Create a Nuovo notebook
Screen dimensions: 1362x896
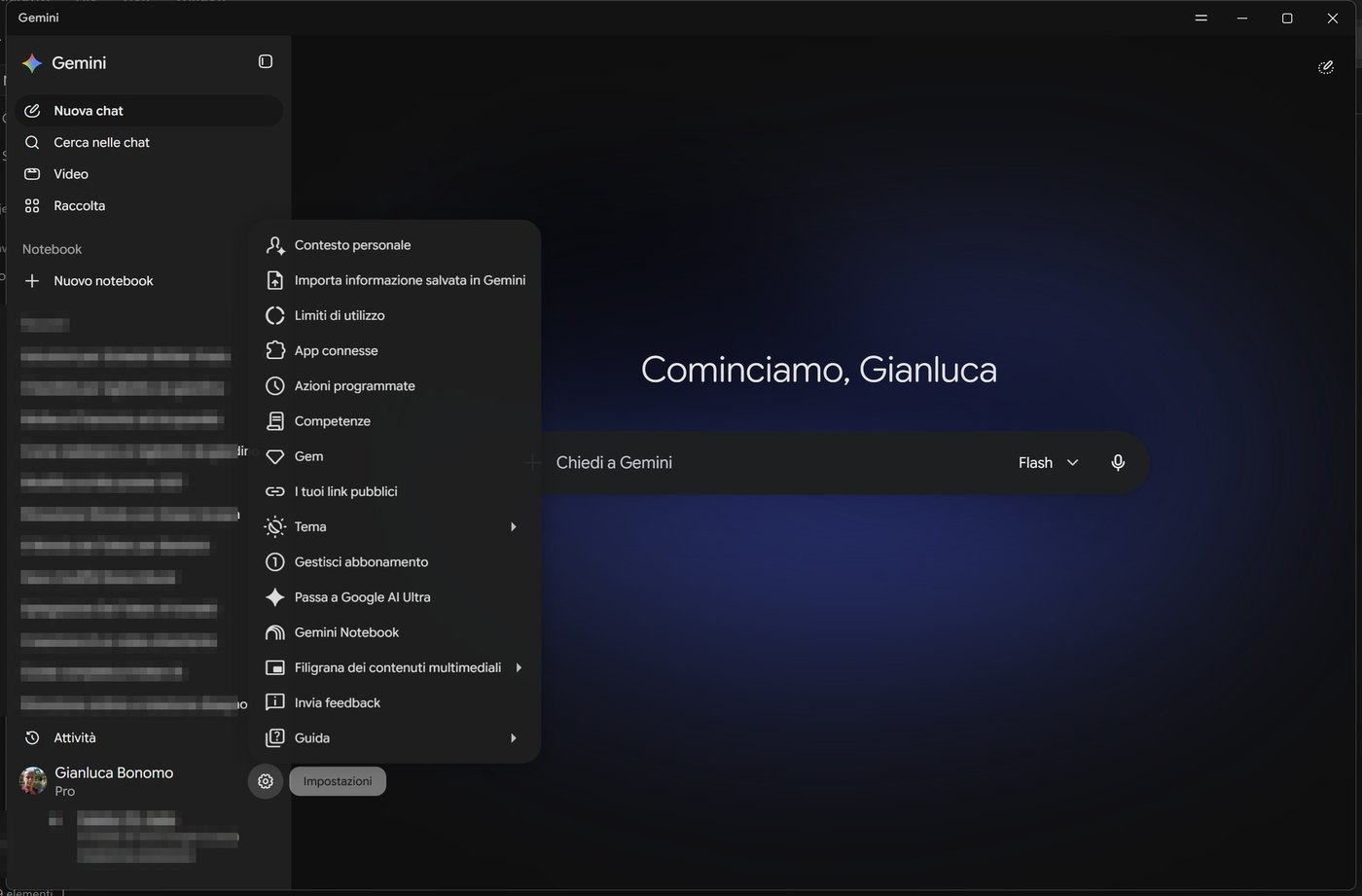pos(149,281)
